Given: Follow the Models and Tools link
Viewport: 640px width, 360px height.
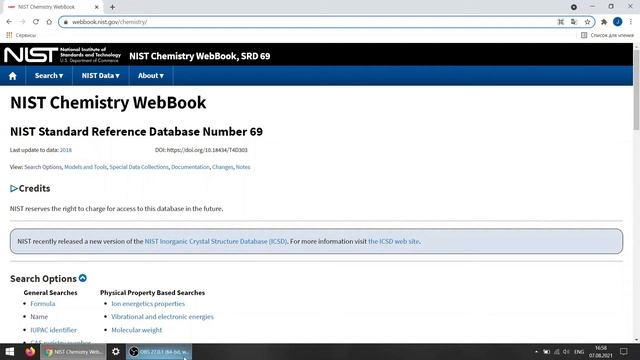Looking at the screenshot, I should tap(85, 167).
